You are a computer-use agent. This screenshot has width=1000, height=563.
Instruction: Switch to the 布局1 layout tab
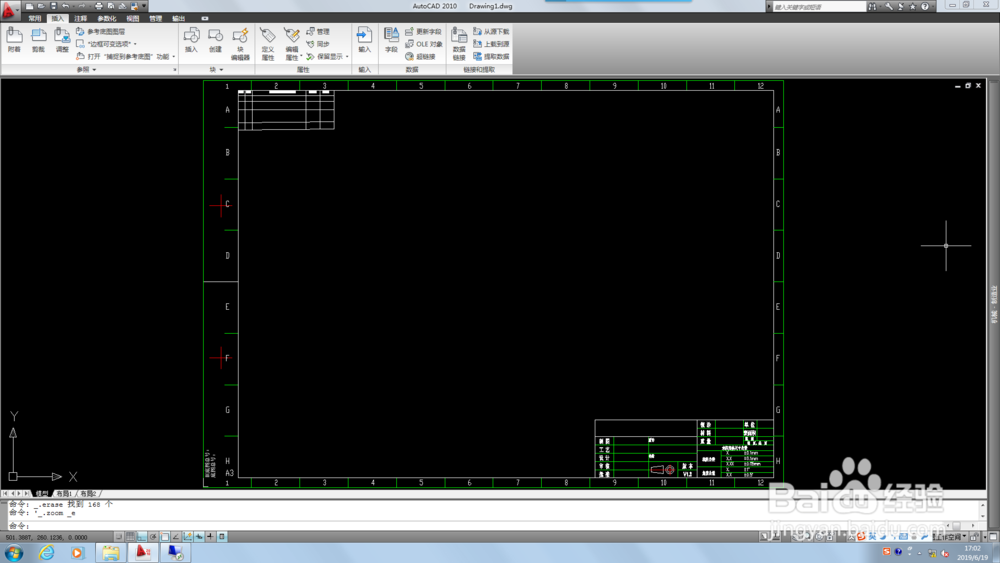(x=64, y=494)
